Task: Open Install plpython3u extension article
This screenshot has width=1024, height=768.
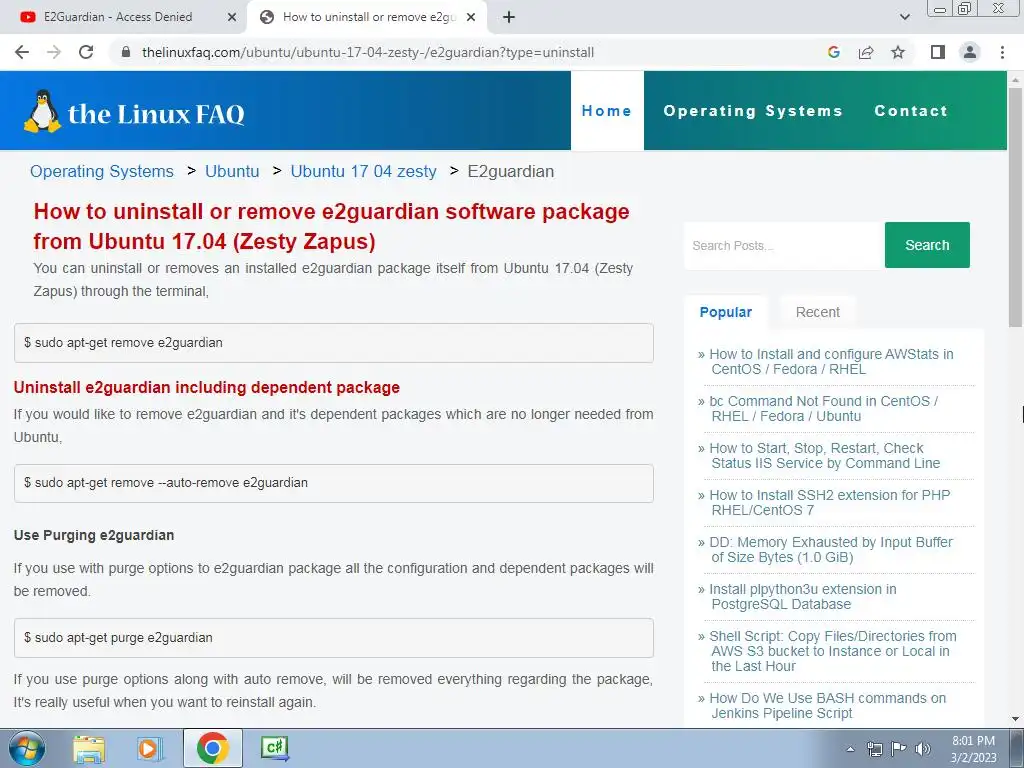Action: pyautogui.click(x=802, y=597)
